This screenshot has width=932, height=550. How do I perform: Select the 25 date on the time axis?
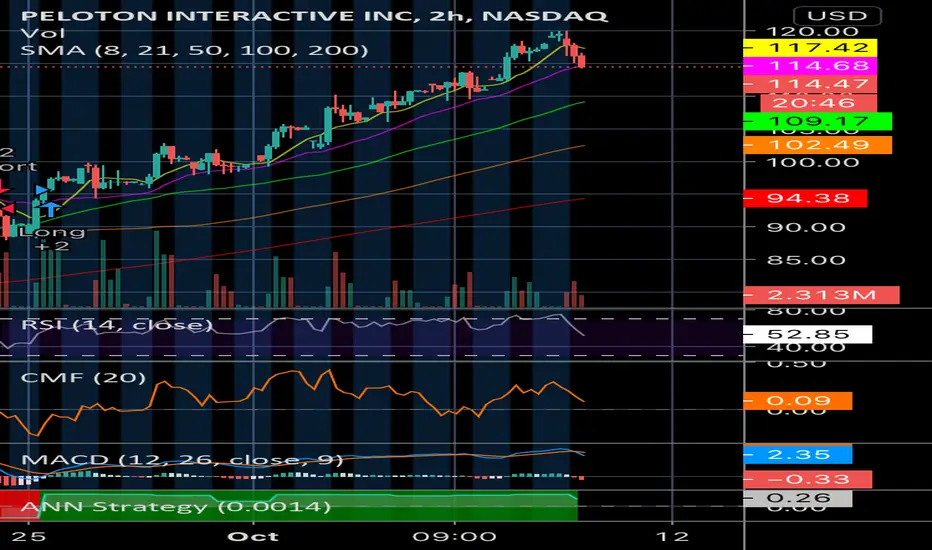(x=29, y=536)
